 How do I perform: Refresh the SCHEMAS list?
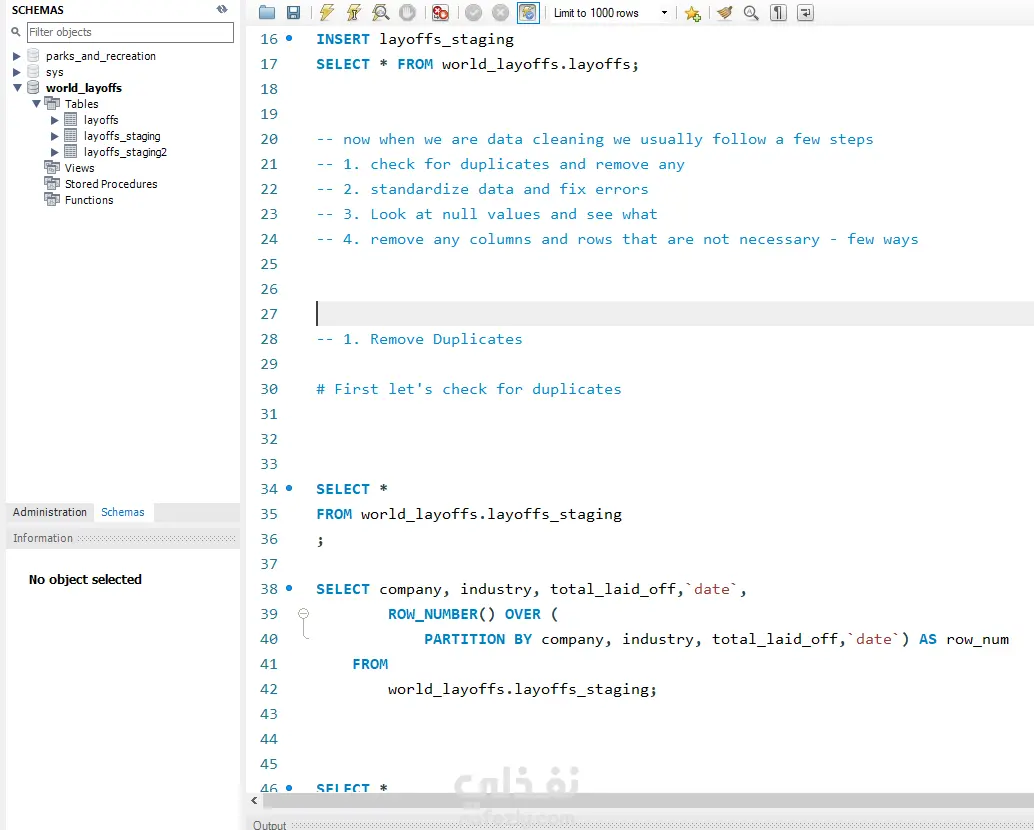(x=222, y=9)
